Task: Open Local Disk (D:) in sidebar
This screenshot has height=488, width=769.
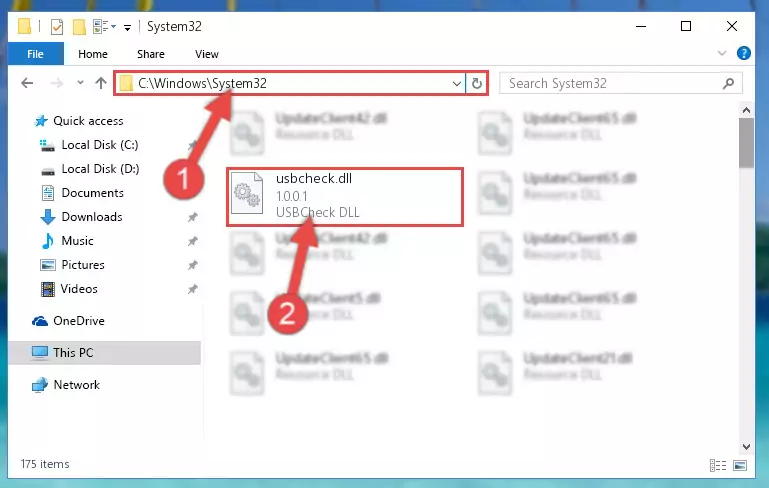Action: (100, 169)
